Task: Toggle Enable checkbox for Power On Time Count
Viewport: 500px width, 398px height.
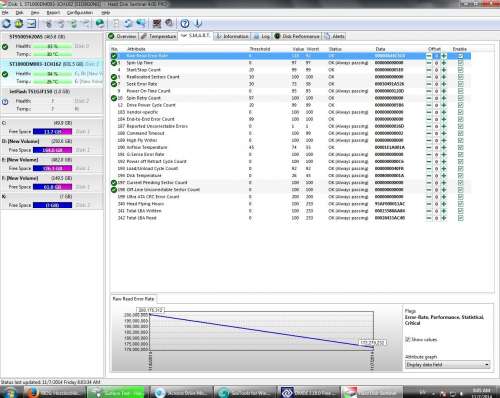Action: [460, 91]
